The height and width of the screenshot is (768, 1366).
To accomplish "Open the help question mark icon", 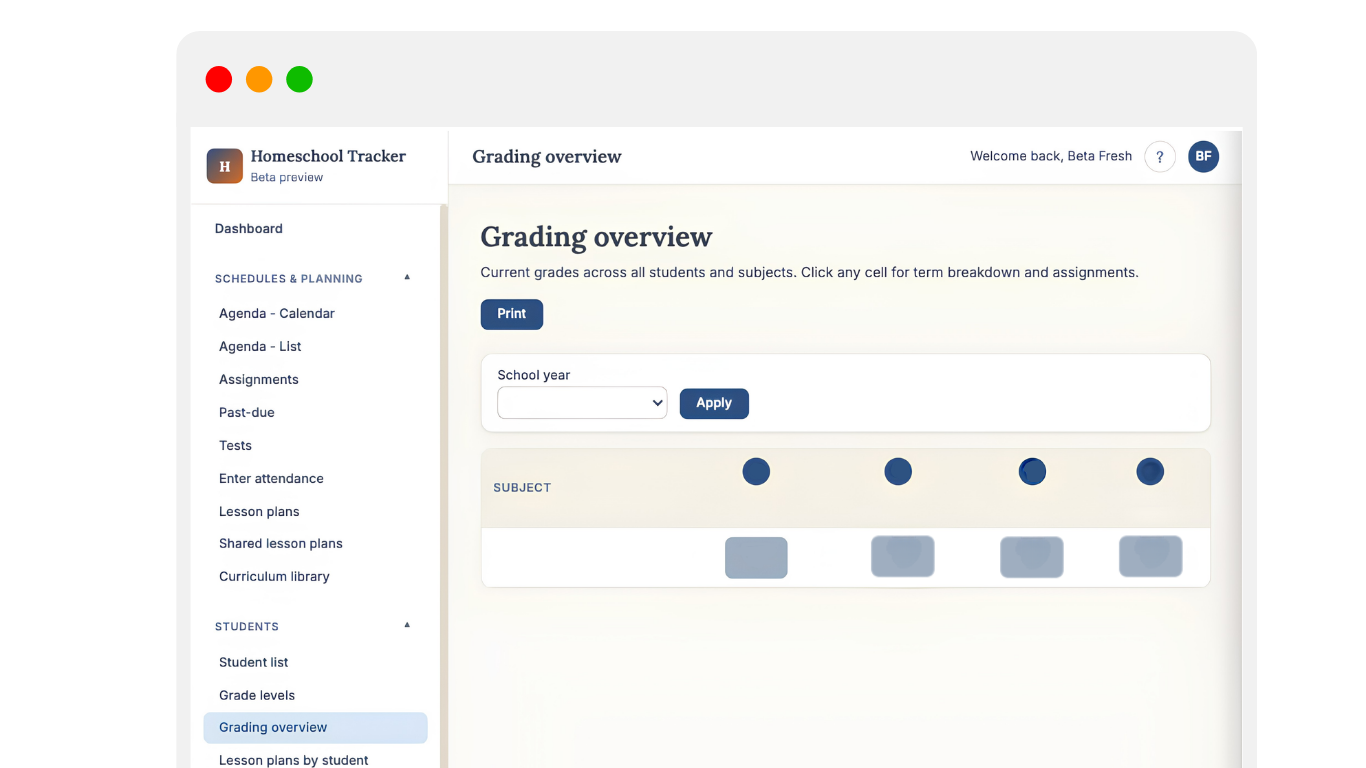I will click(1160, 157).
